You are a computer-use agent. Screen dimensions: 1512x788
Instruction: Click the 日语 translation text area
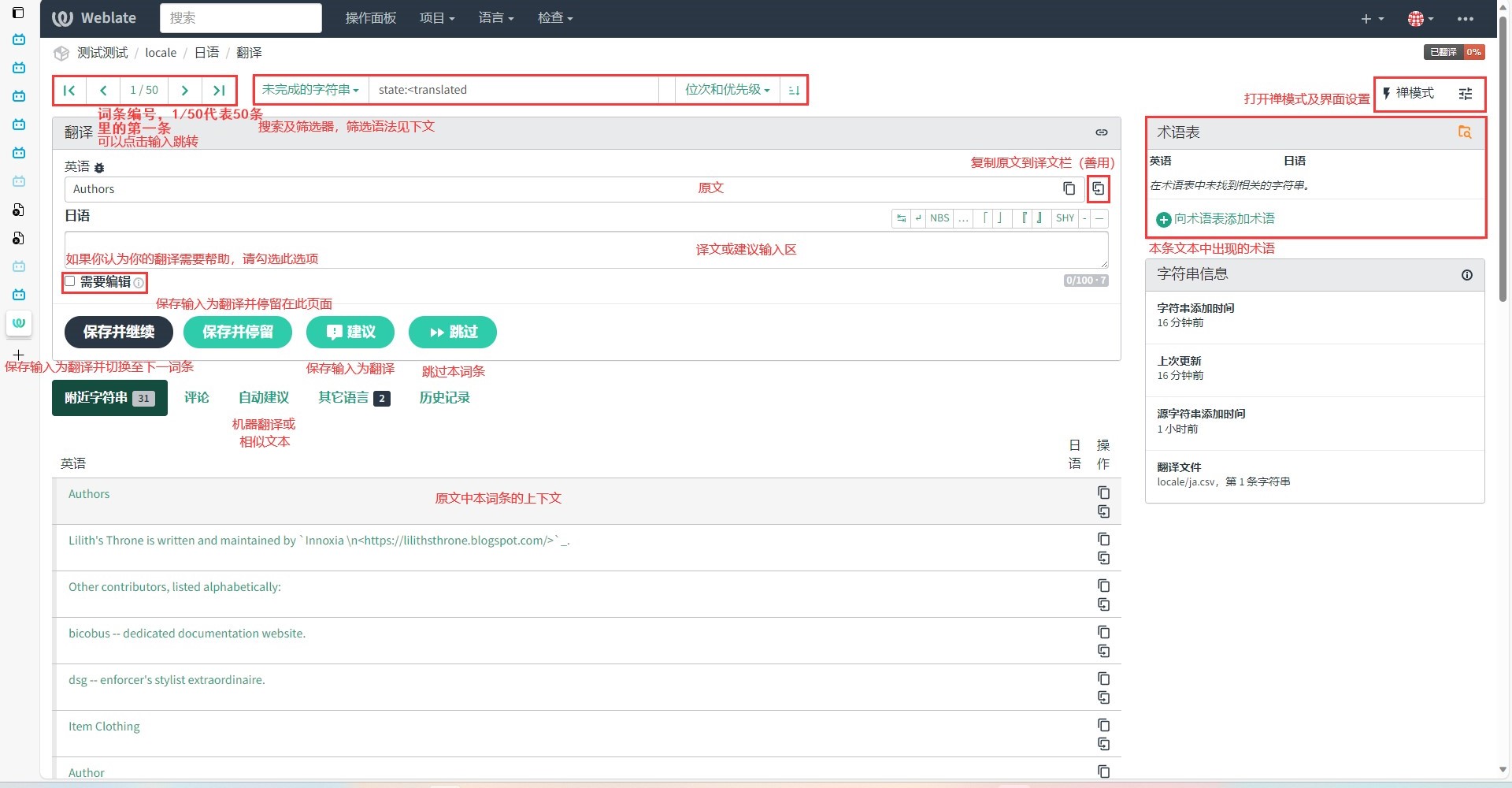[586, 250]
